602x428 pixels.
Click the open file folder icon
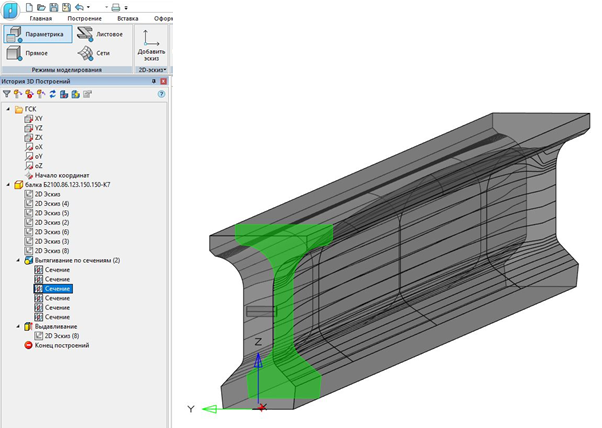[42, 6]
